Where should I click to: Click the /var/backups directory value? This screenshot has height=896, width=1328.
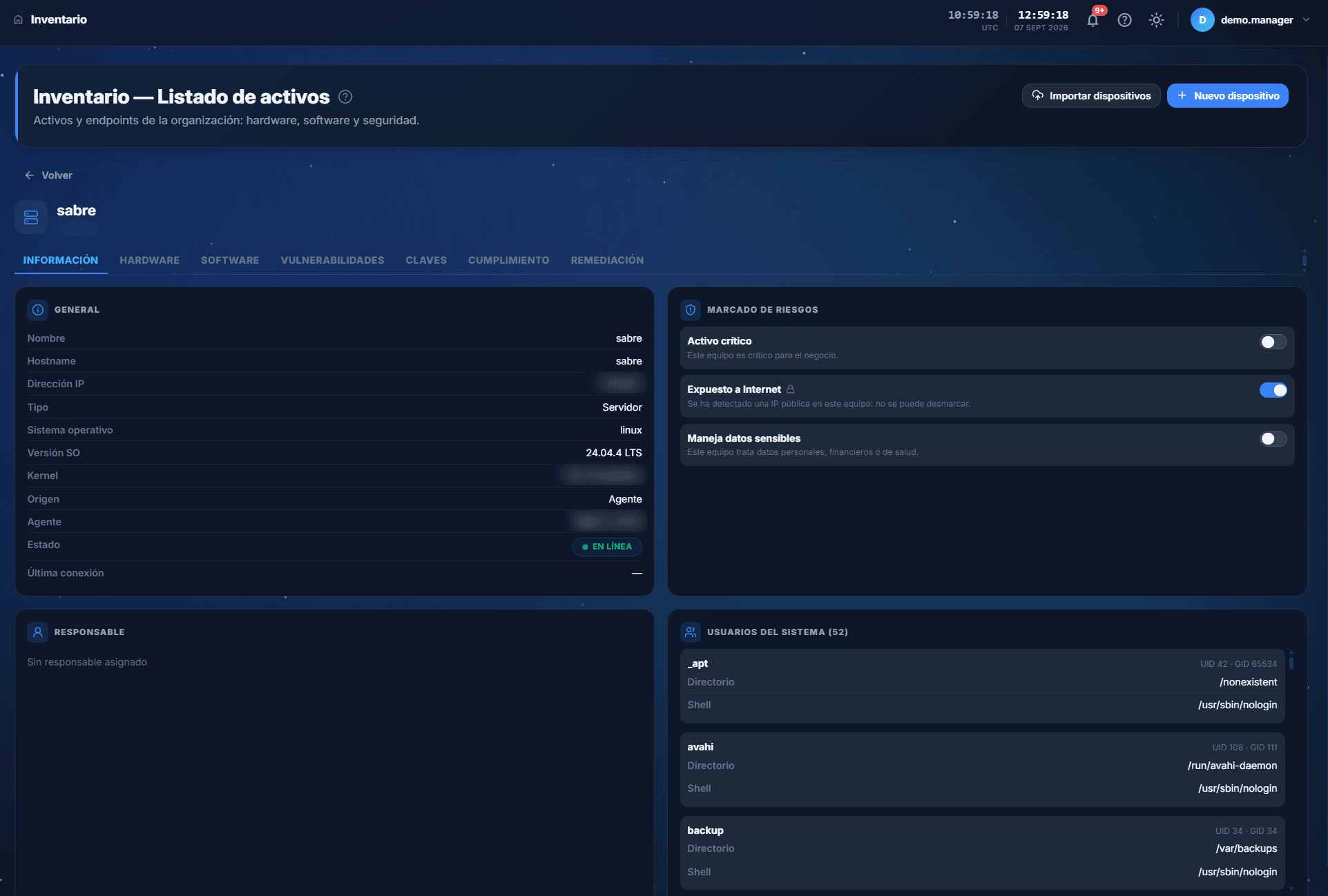coord(1246,848)
